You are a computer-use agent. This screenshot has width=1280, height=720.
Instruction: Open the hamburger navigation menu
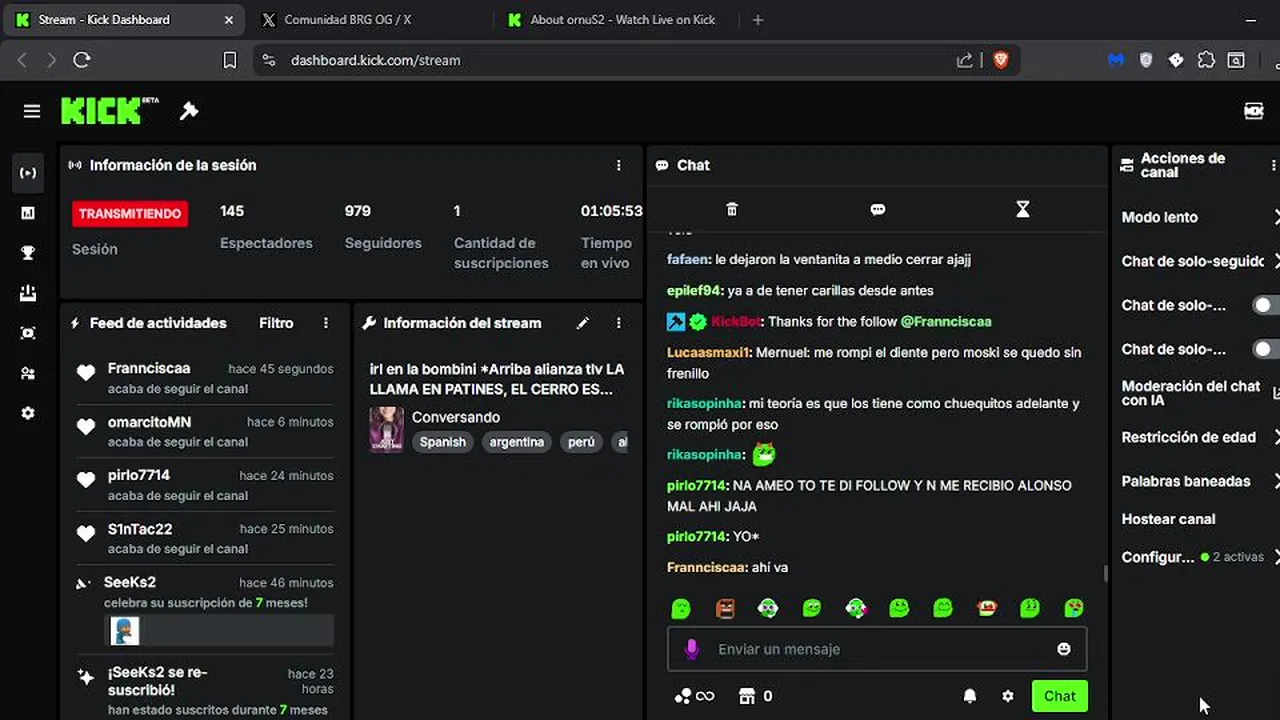[x=32, y=111]
